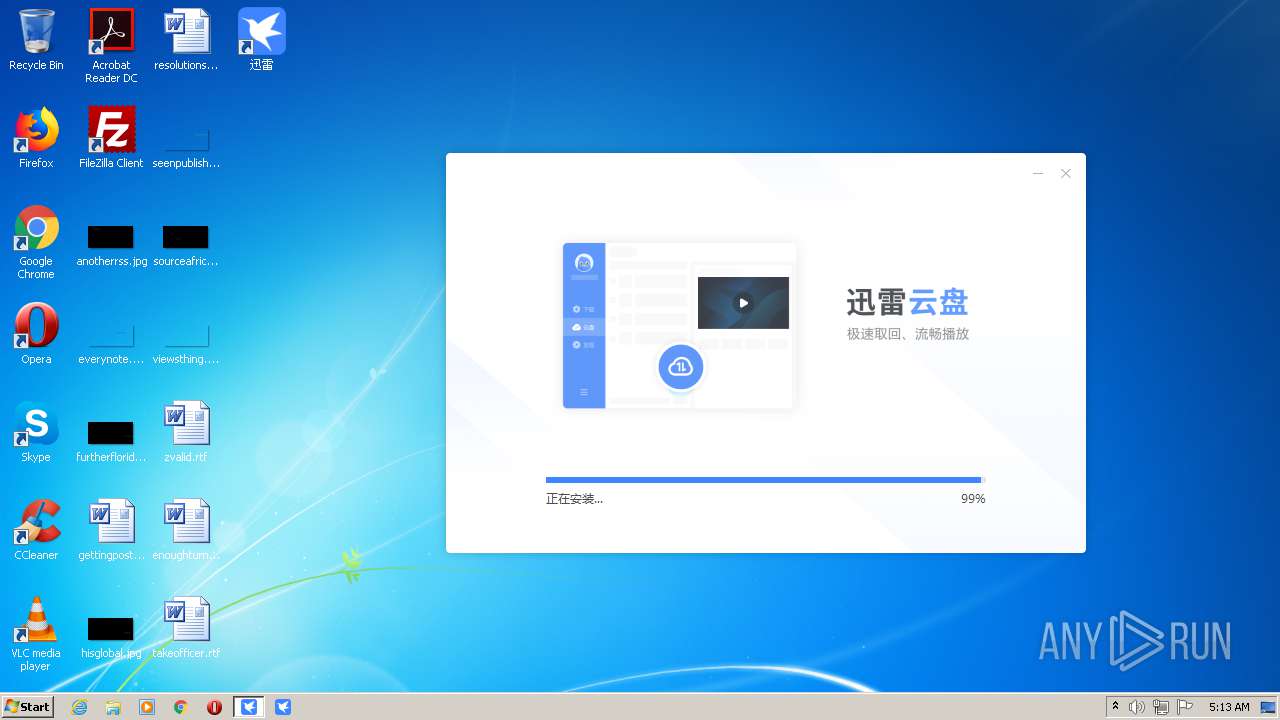Screen dimensions: 1280x720
Task: Open the network tray icon
Action: [x=1161, y=707]
